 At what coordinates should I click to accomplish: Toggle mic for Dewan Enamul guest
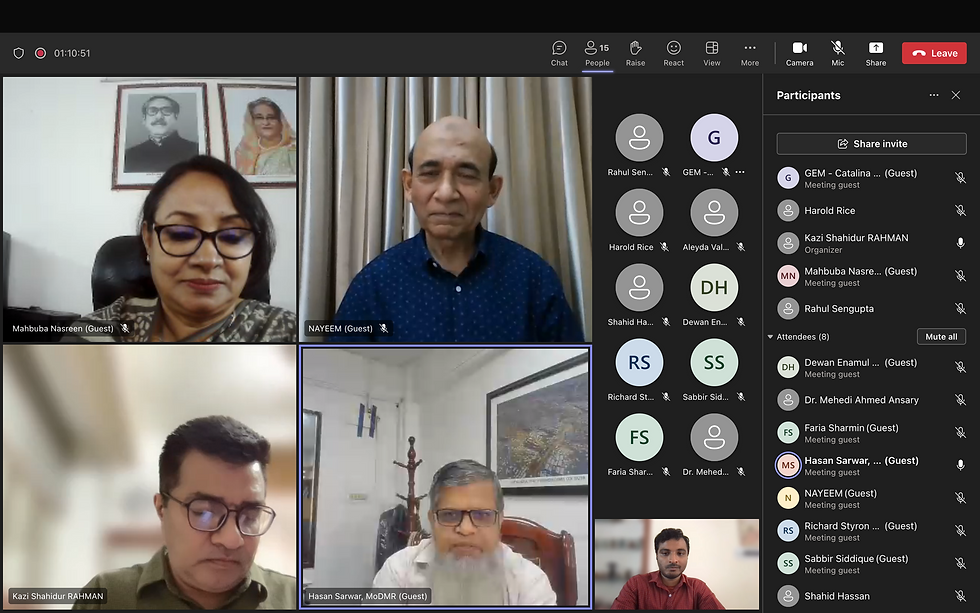(960, 367)
